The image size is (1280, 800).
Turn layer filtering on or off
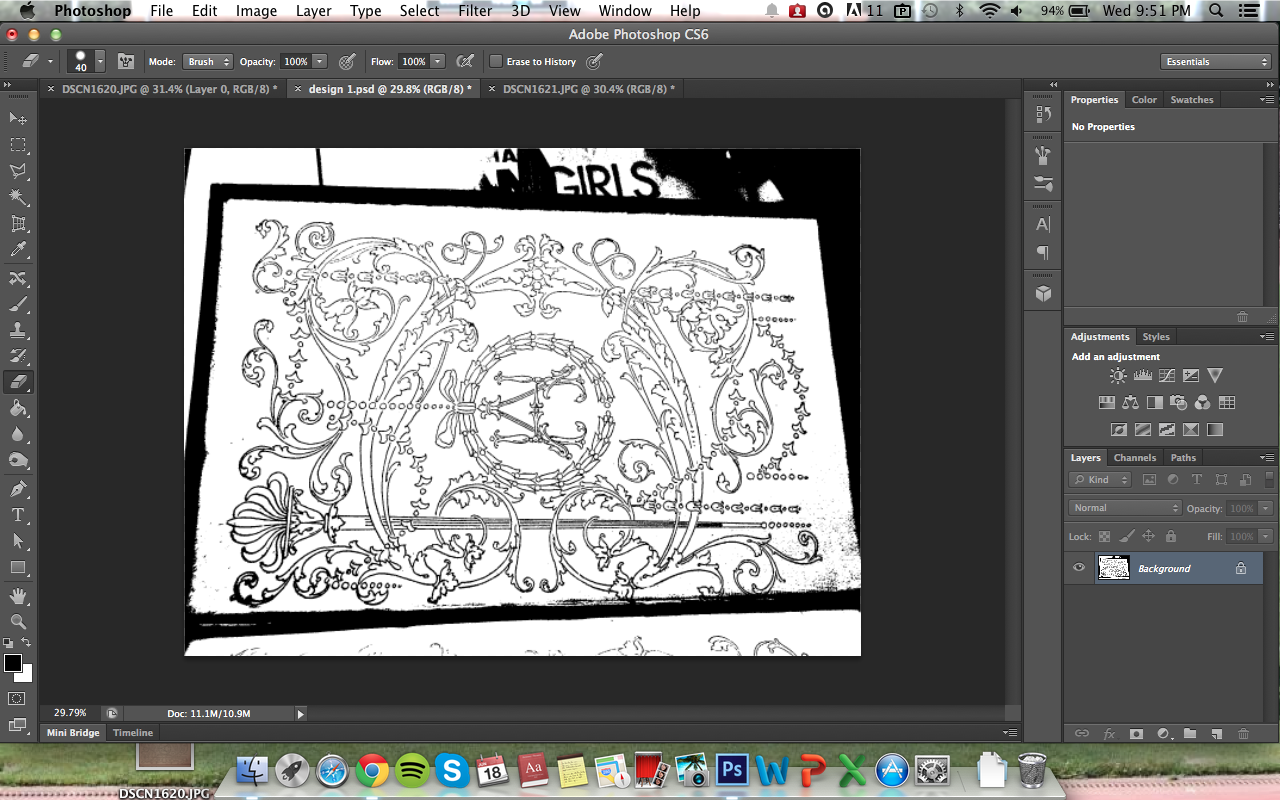1267,480
